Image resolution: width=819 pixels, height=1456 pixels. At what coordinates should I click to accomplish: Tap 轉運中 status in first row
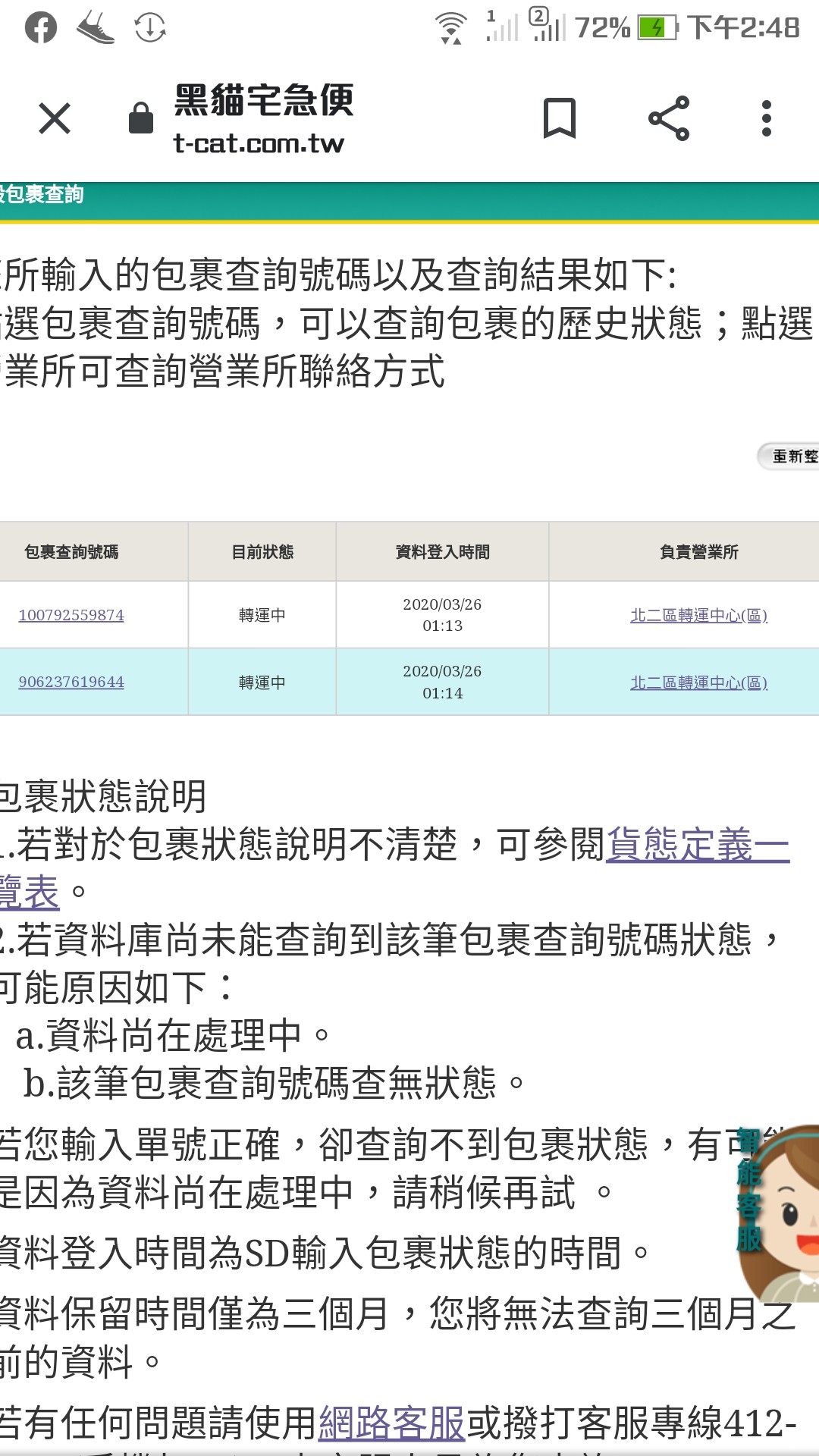tap(262, 615)
